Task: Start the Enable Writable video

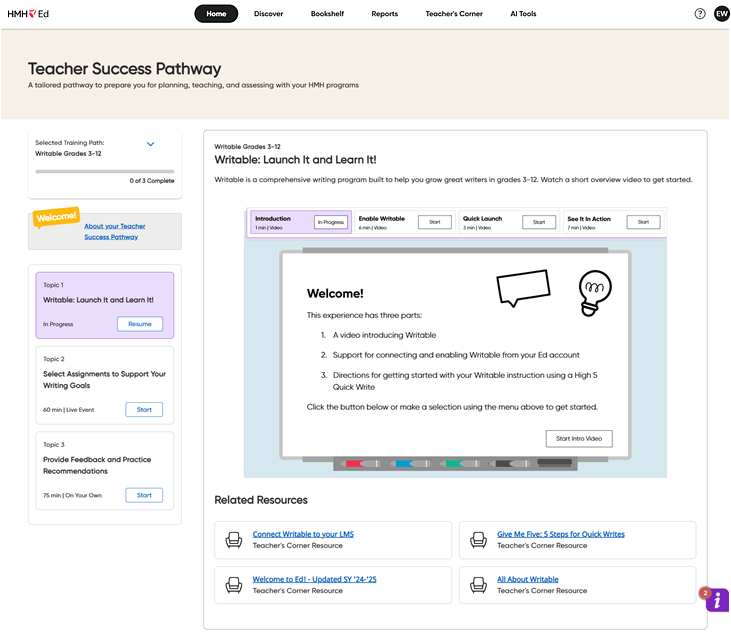Action: point(434,222)
